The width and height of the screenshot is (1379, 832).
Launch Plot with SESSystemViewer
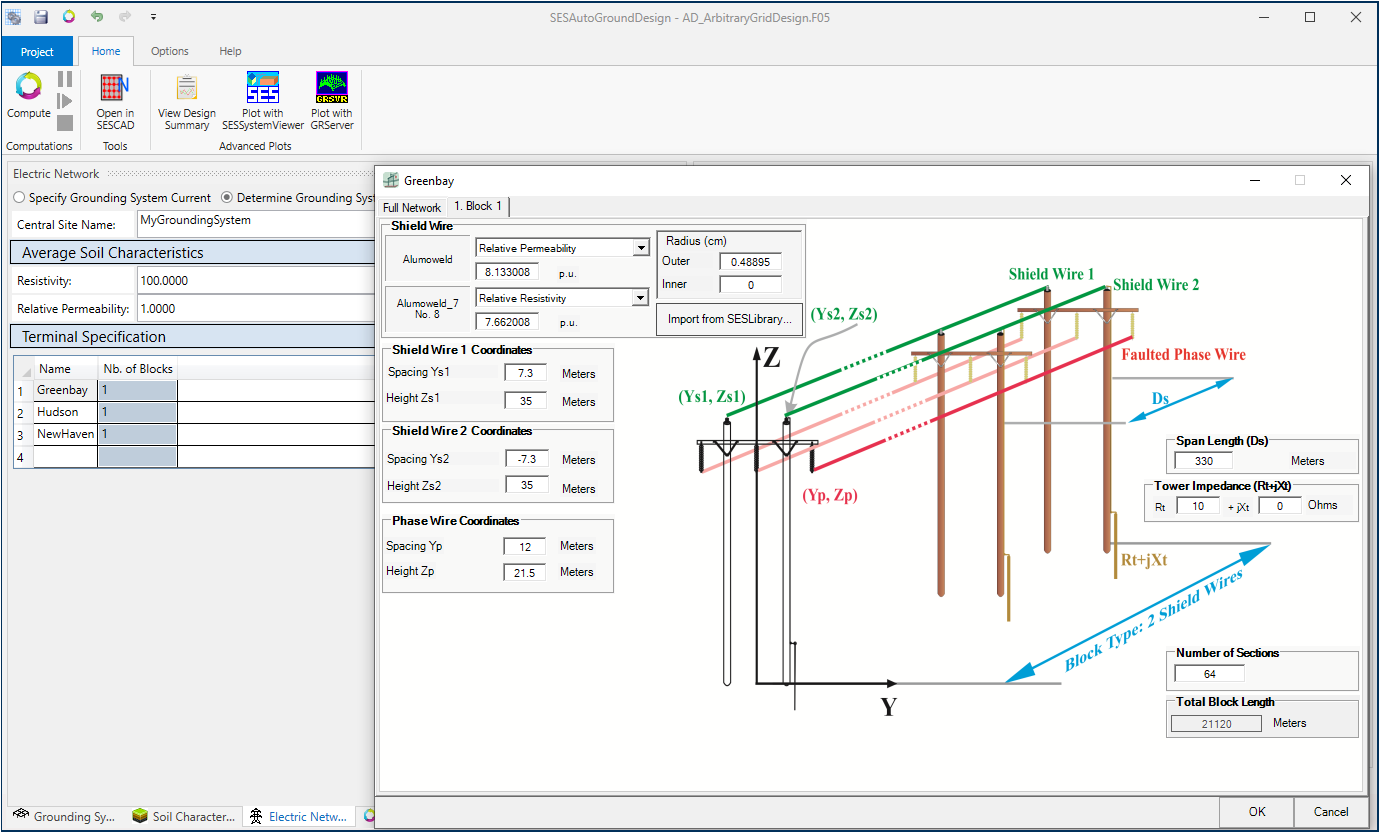[263, 101]
